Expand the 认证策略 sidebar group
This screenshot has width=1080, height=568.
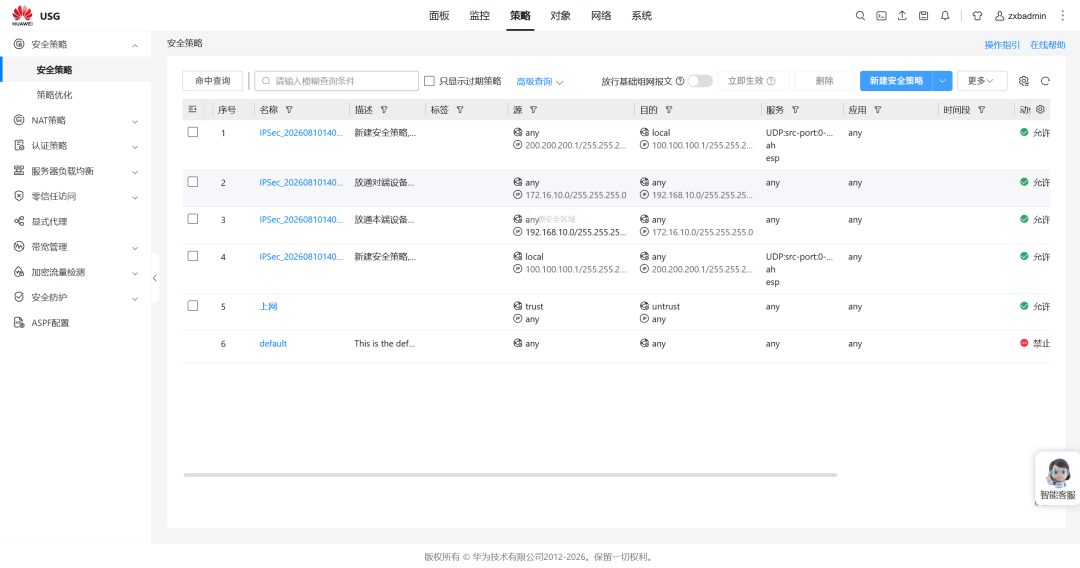(x=135, y=147)
